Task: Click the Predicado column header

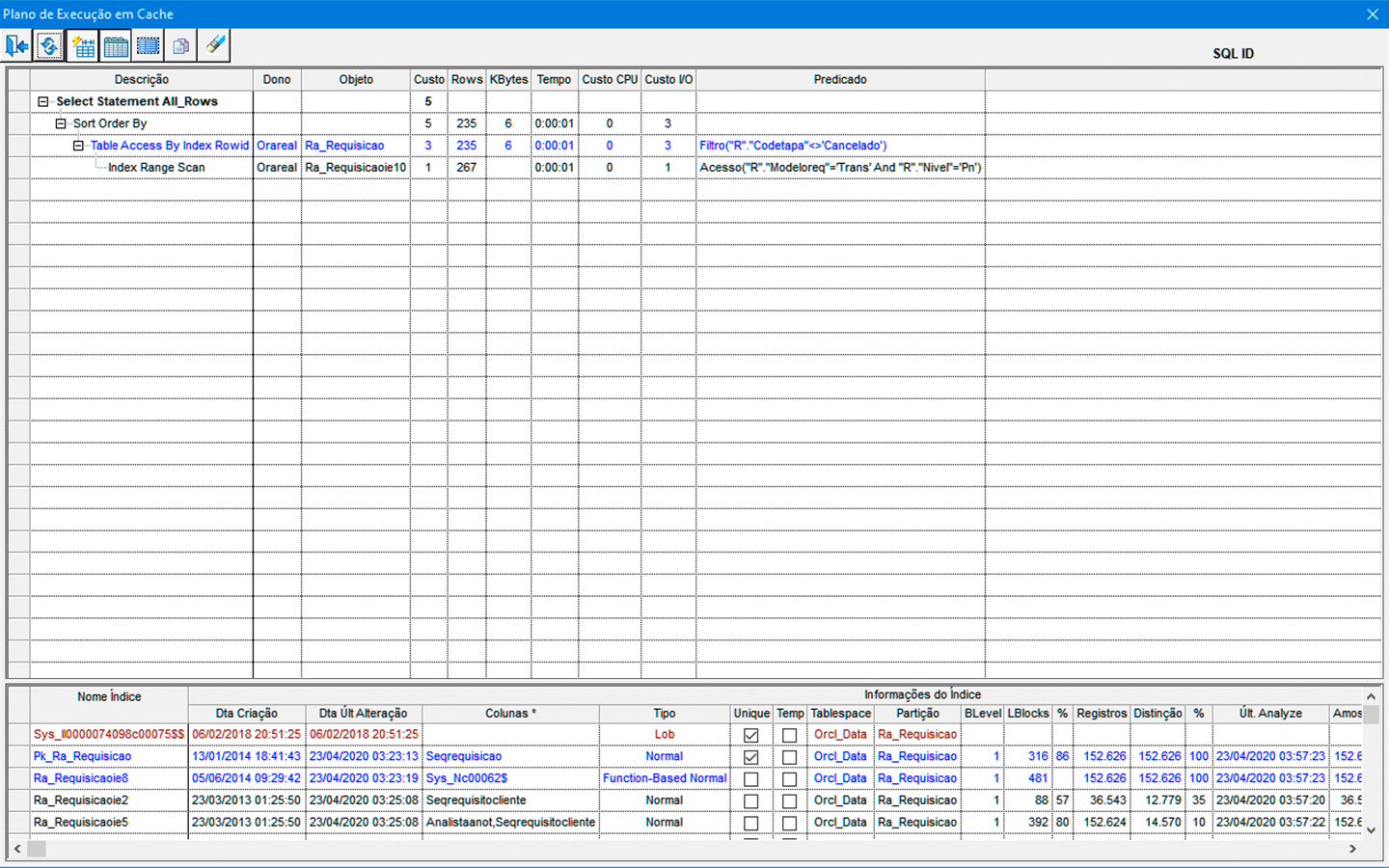Action: coord(839,79)
